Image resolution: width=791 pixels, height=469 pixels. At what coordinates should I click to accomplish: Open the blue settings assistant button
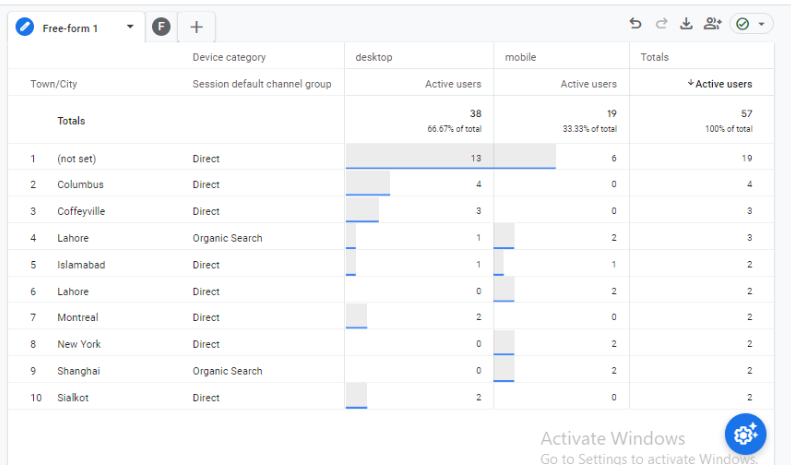pyautogui.click(x=745, y=434)
